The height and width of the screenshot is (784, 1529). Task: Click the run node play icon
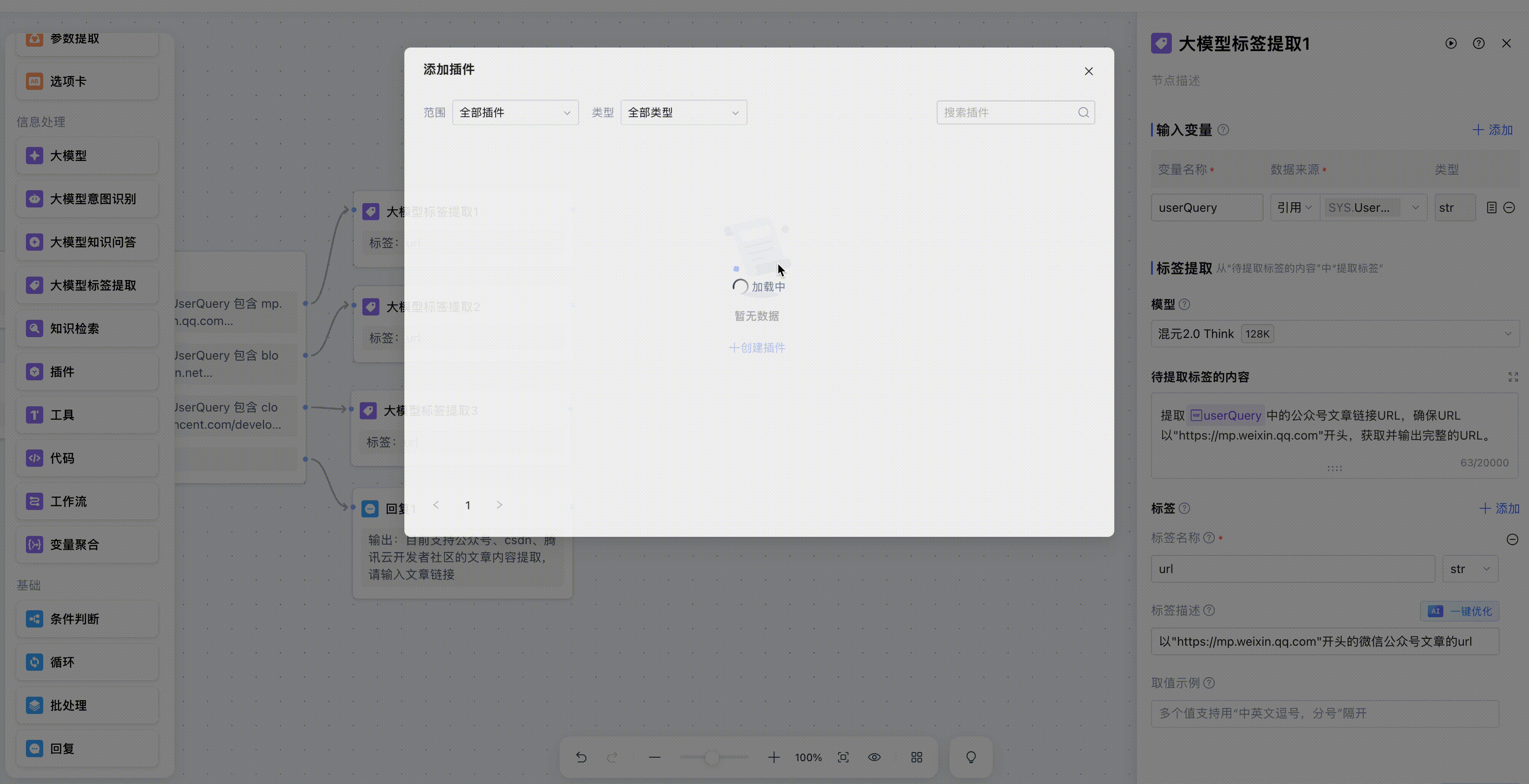pyautogui.click(x=1451, y=43)
